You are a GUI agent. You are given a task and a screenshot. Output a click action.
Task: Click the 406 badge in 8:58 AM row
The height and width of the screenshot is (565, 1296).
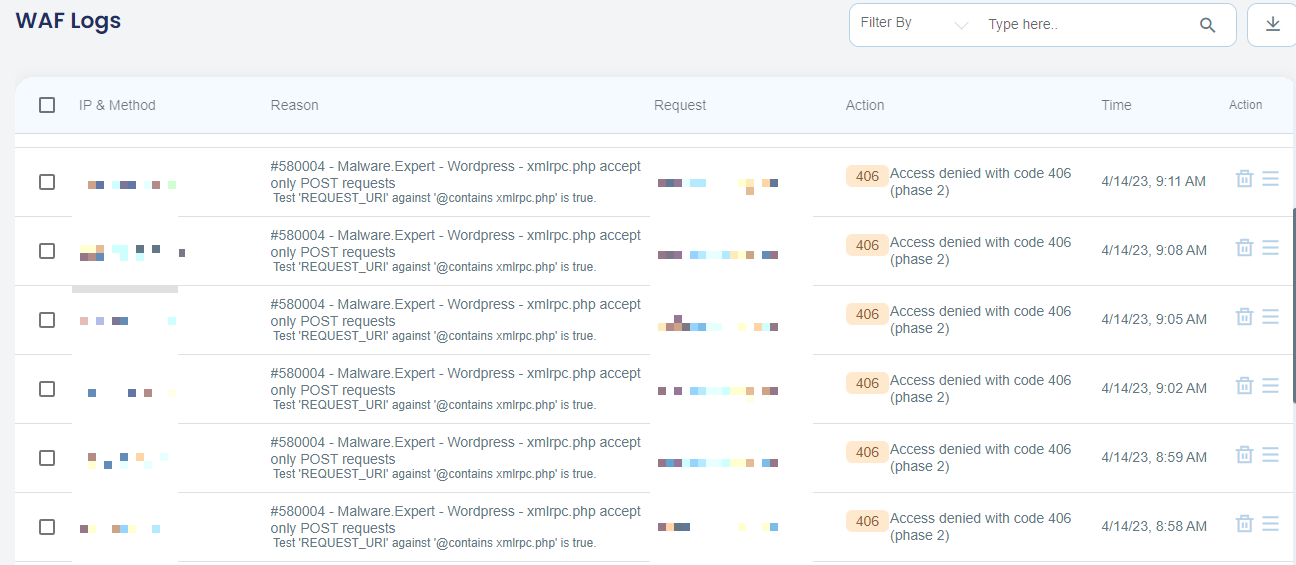pyautogui.click(x=867, y=521)
